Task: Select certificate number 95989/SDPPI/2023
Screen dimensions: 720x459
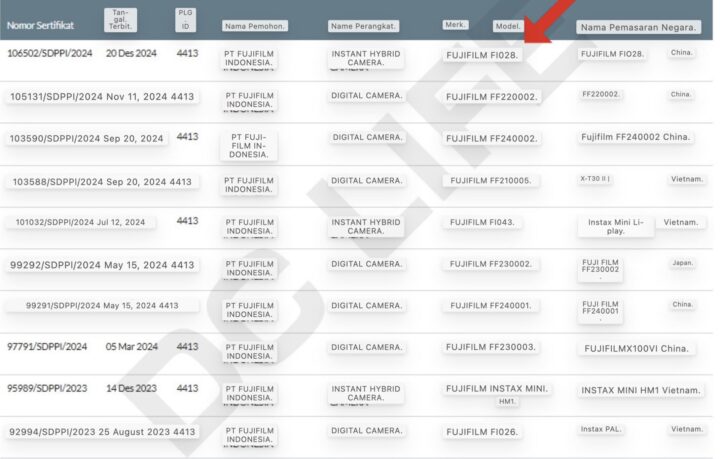Action: coord(47,388)
